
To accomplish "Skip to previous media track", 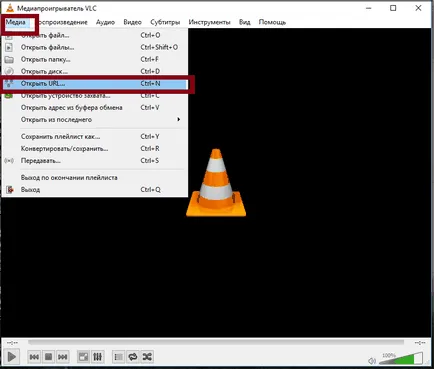I will [34, 357].
